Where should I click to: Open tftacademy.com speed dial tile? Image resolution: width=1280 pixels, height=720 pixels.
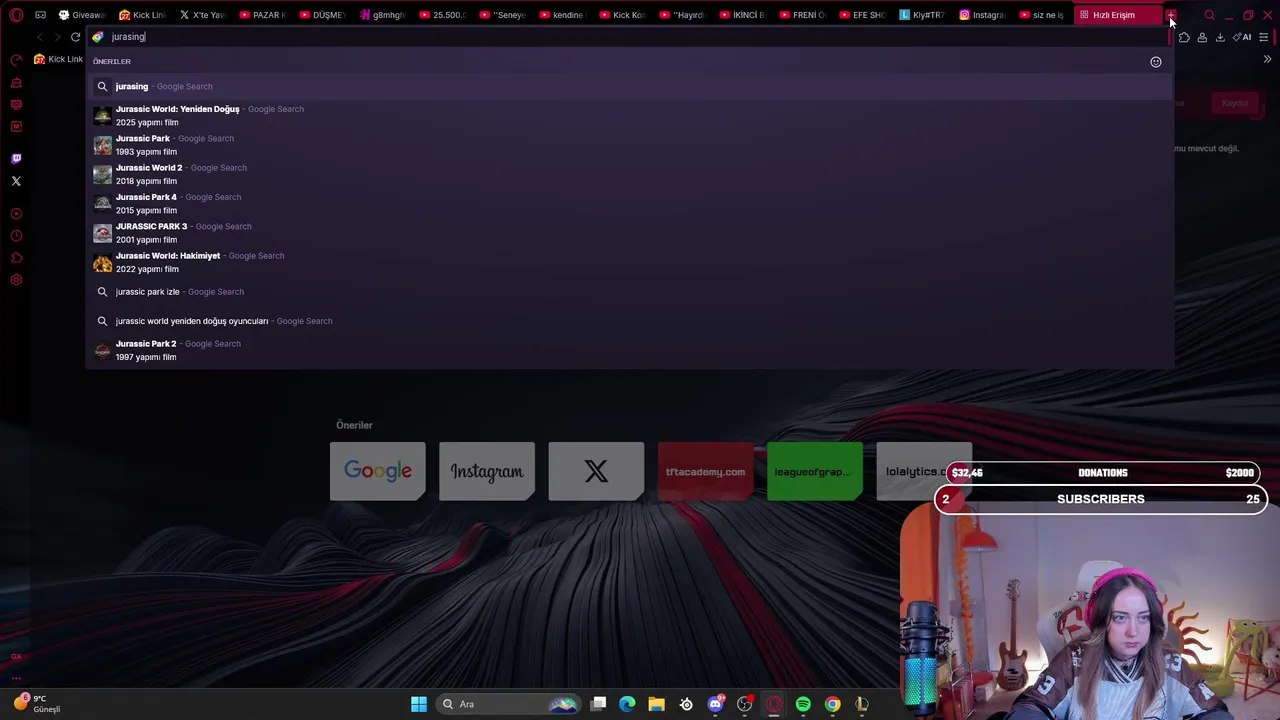706,471
